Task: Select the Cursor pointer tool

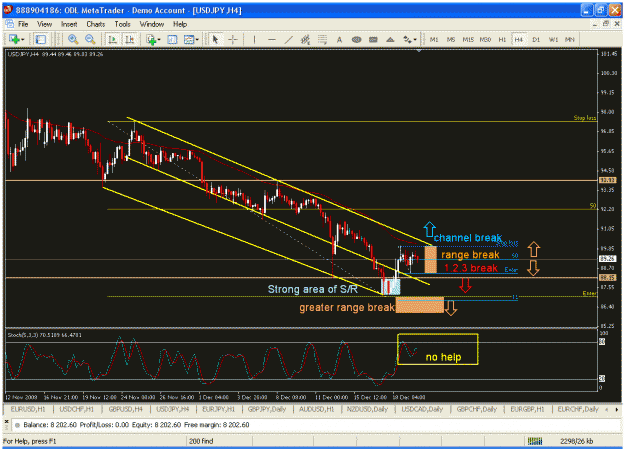Action: [x=216, y=39]
